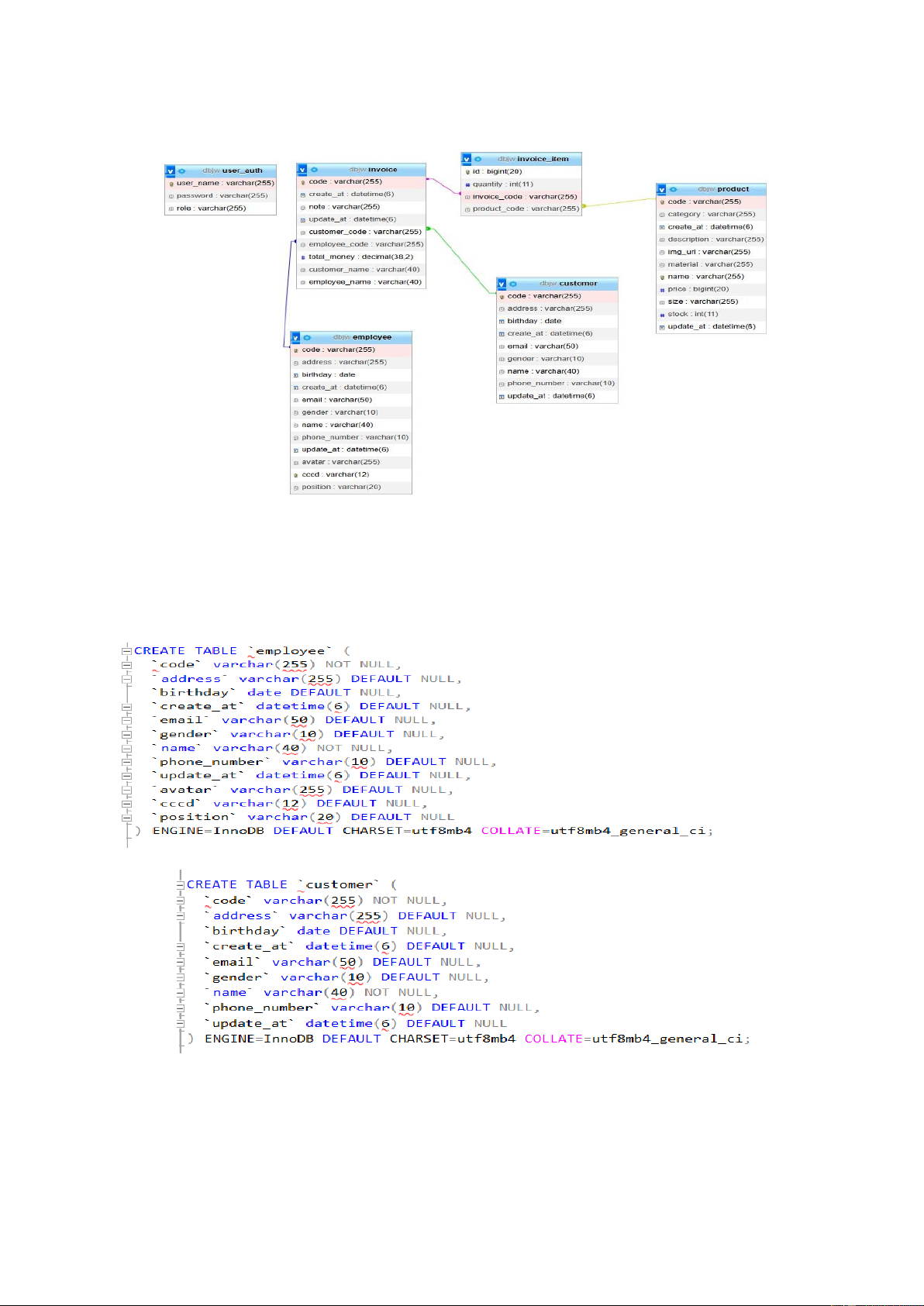
Task: Click the yellow relation line endpoint at invoice_item
Action: (584, 206)
